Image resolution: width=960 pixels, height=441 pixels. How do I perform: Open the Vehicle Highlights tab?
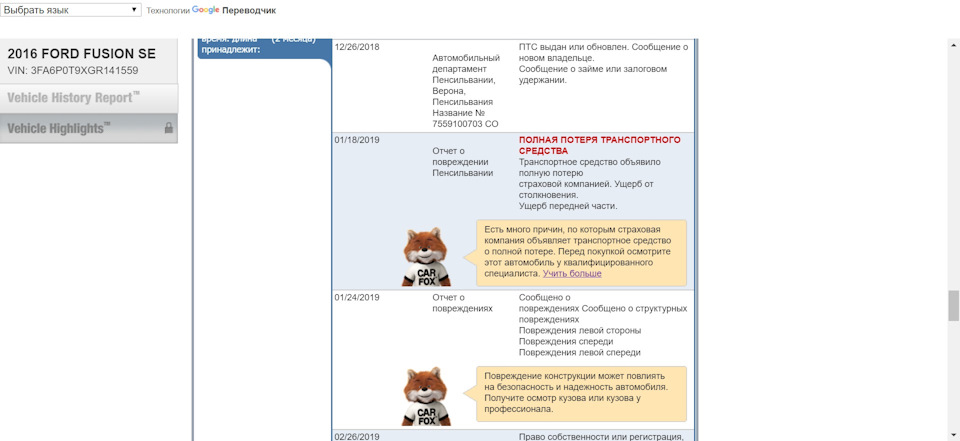pyautogui.click(x=89, y=128)
